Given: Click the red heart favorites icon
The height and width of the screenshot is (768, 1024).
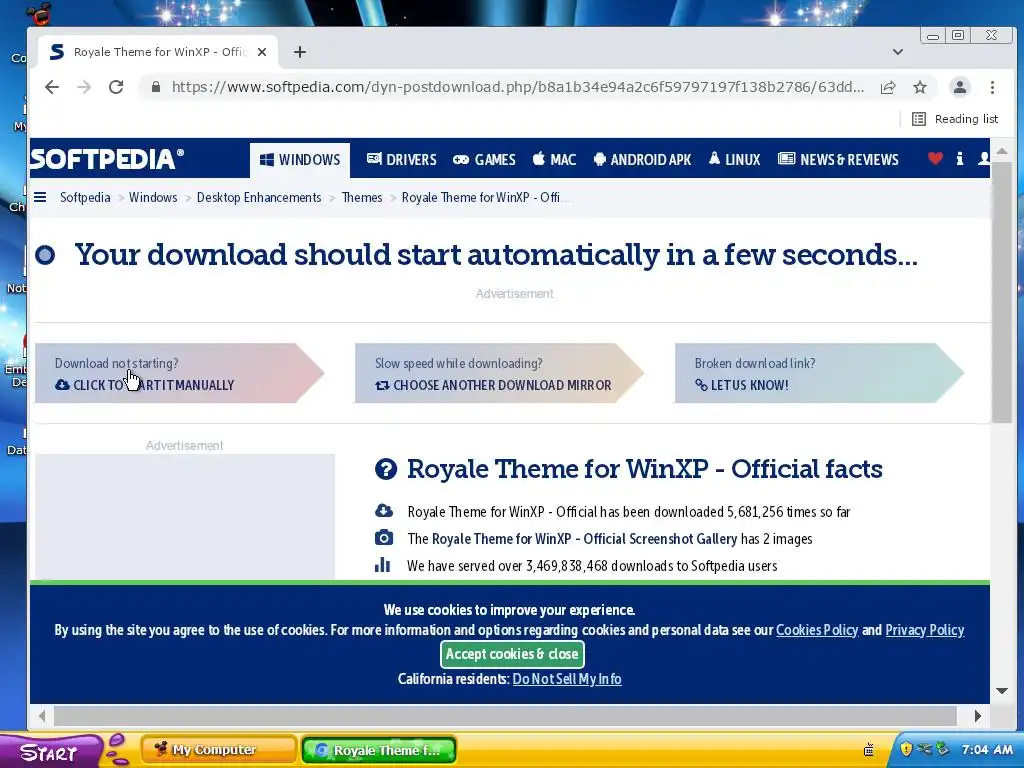Looking at the screenshot, I should click(935, 158).
